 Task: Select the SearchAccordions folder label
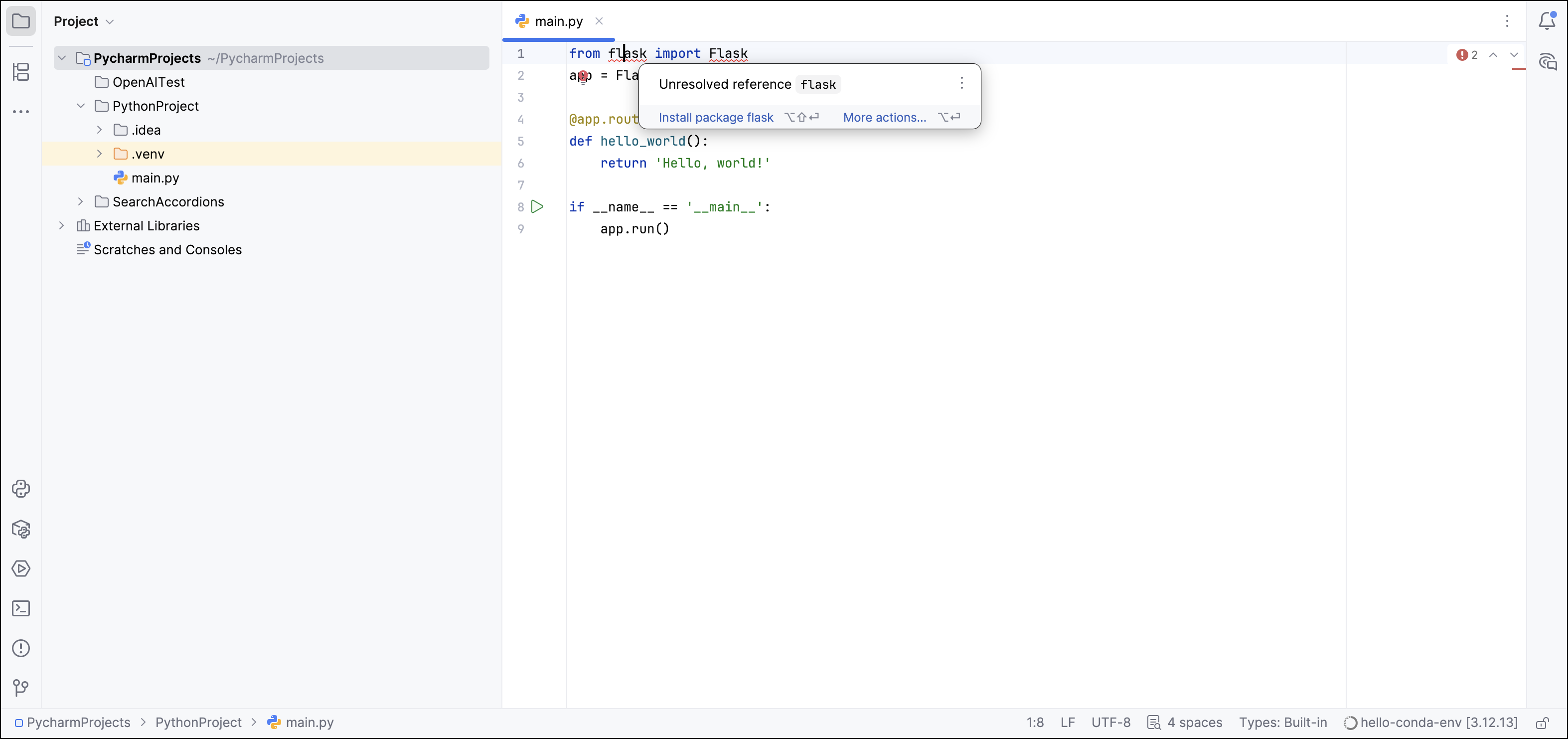pyautogui.click(x=168, y=201)
